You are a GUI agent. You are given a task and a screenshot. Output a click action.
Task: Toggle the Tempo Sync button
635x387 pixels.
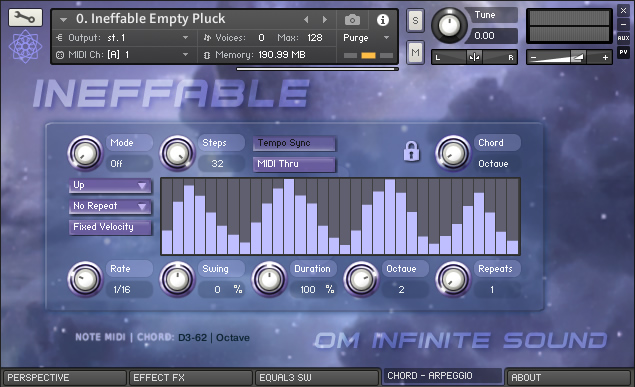[294, 143]
